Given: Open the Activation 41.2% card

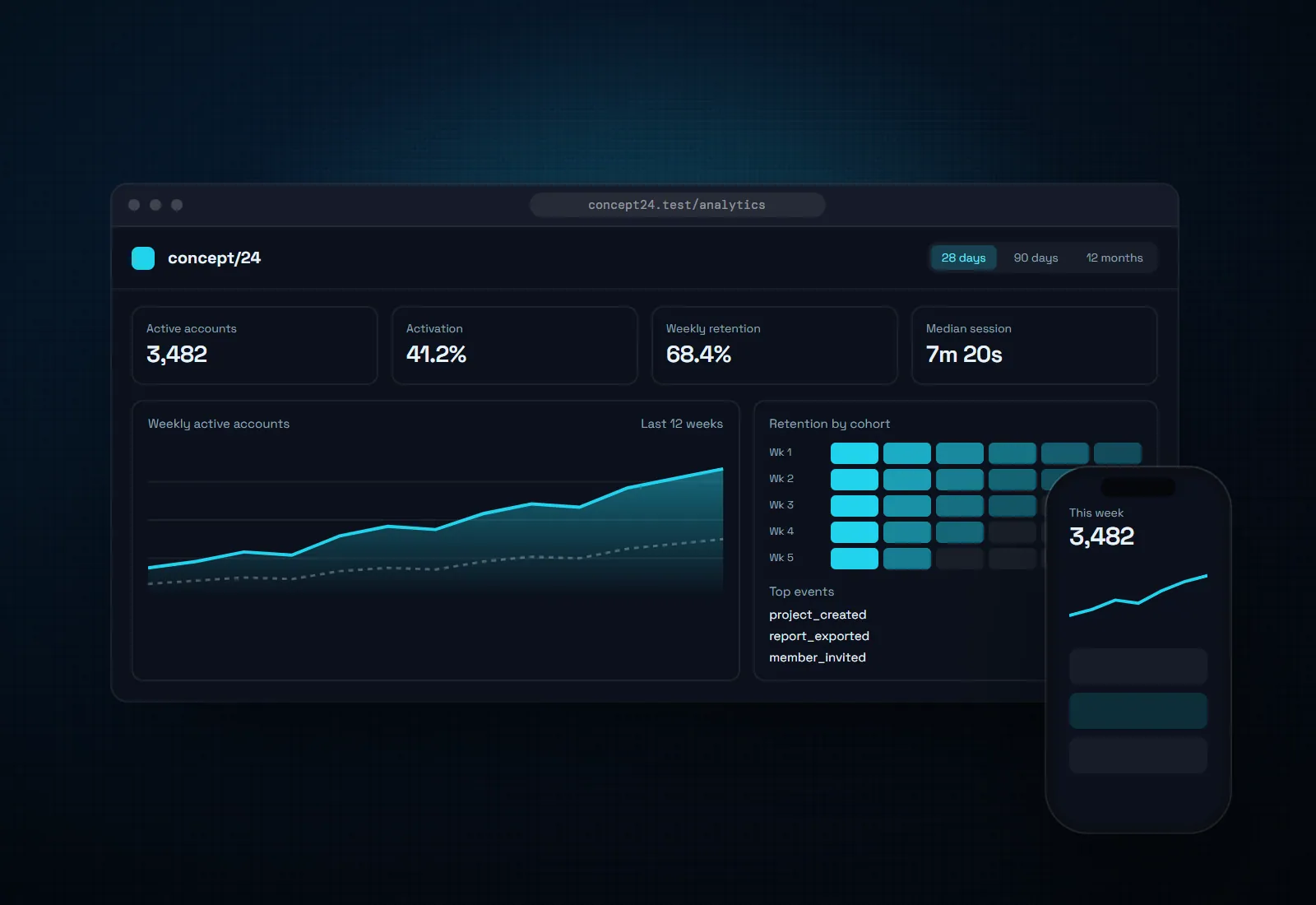Looking at the screenshot, I should 515,346.
